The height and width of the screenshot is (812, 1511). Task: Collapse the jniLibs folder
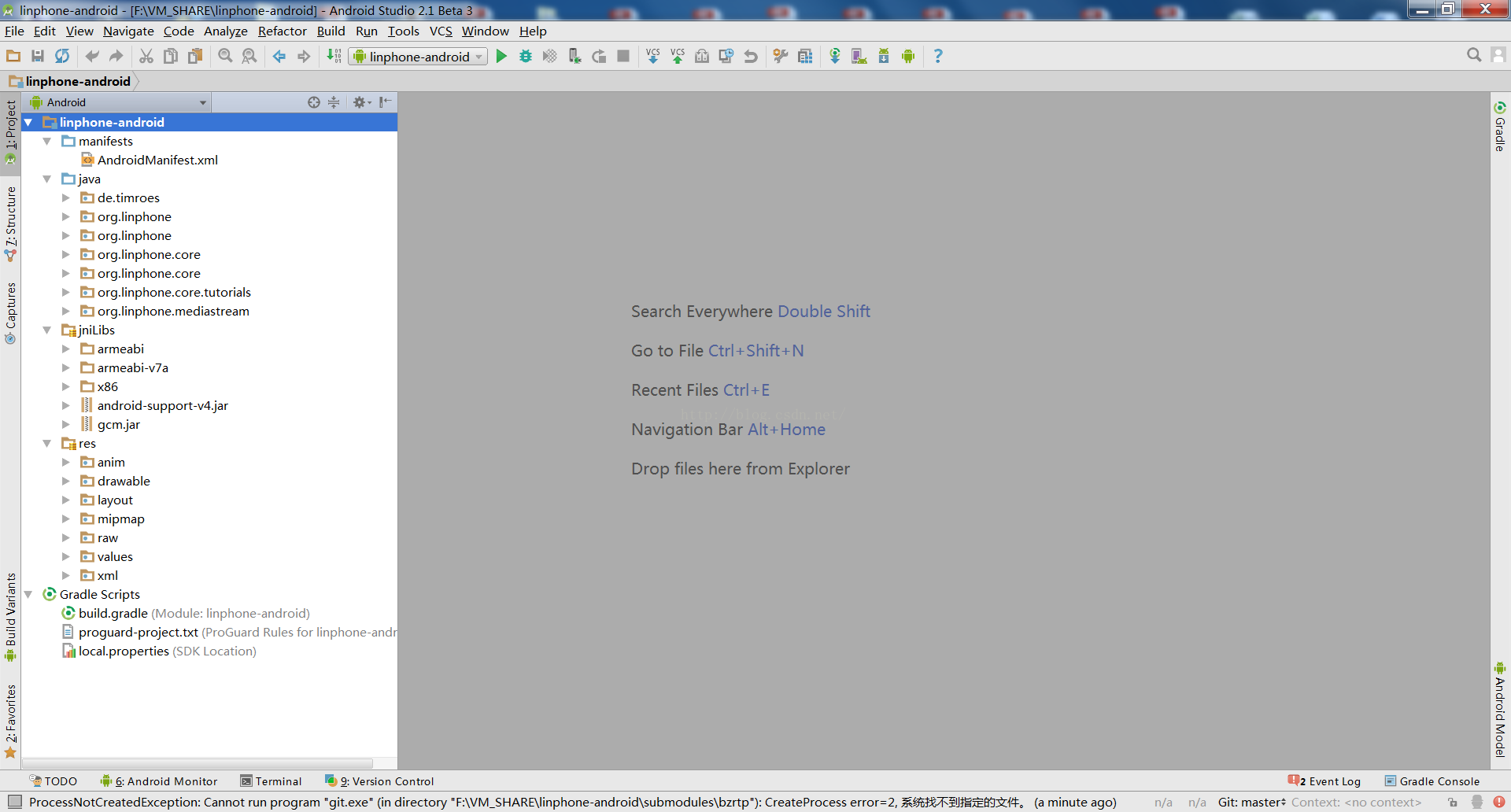point(47,330)
